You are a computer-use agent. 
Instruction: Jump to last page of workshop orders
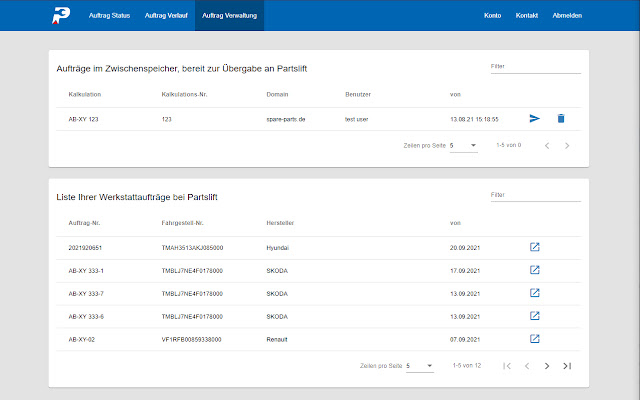pyautogui.click(x=567, y=366)
